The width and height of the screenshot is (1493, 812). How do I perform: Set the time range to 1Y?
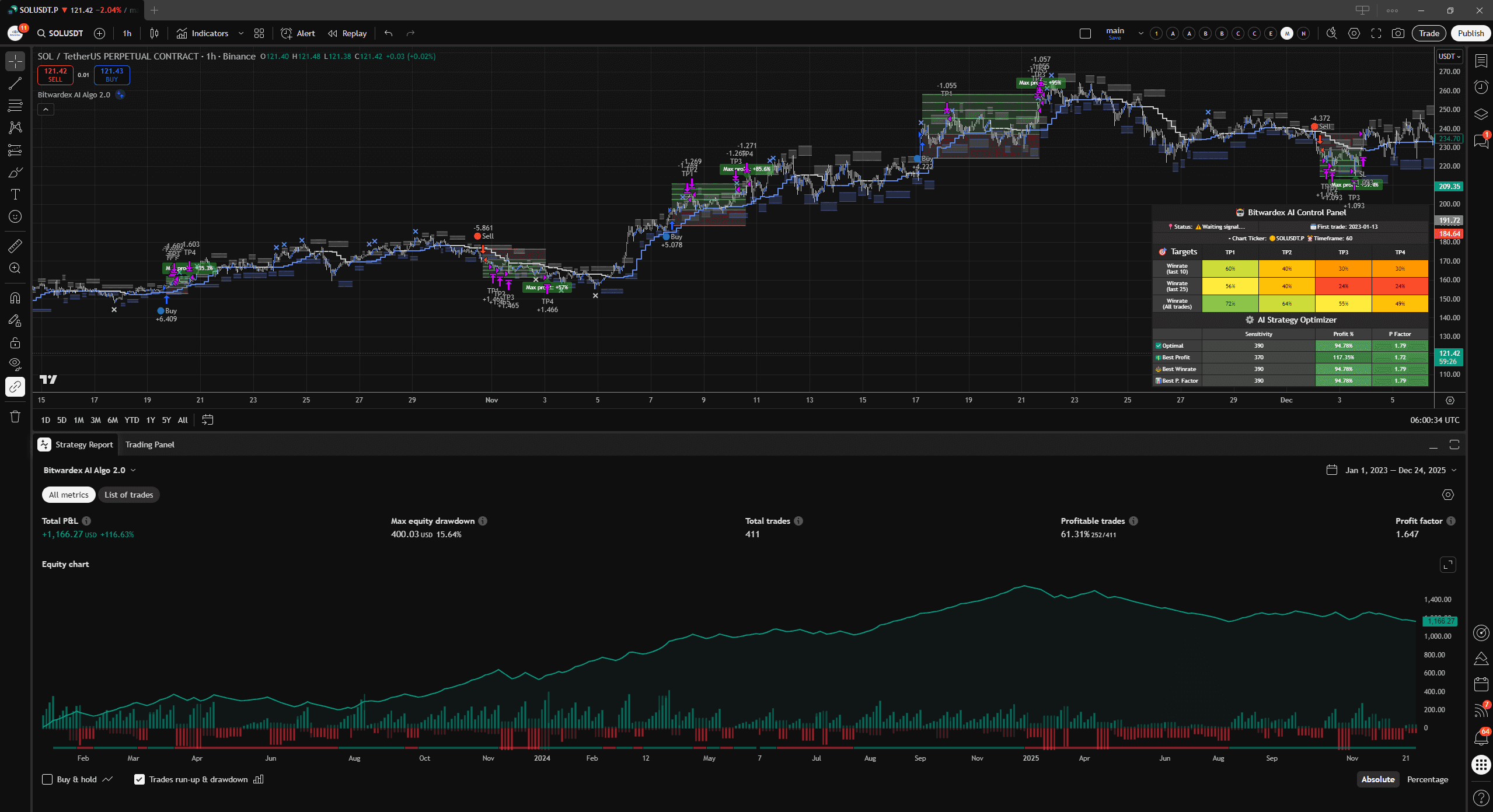point(151,420)
